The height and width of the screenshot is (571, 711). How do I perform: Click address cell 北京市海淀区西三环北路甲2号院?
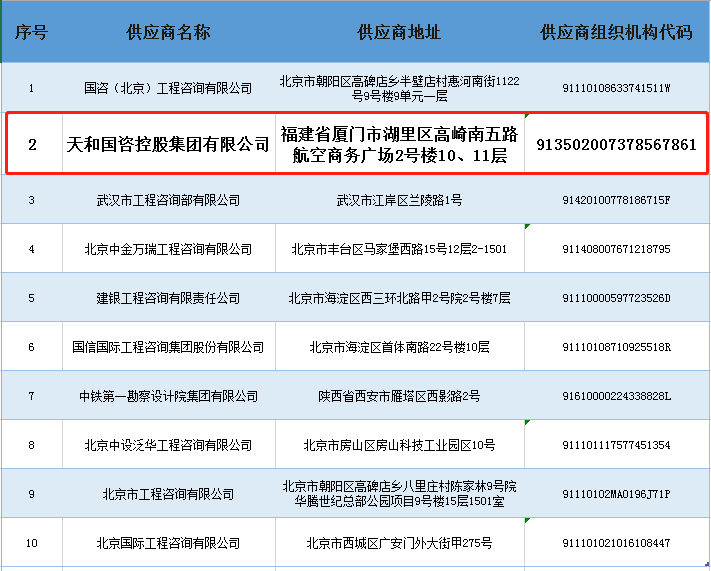(399, 298)
